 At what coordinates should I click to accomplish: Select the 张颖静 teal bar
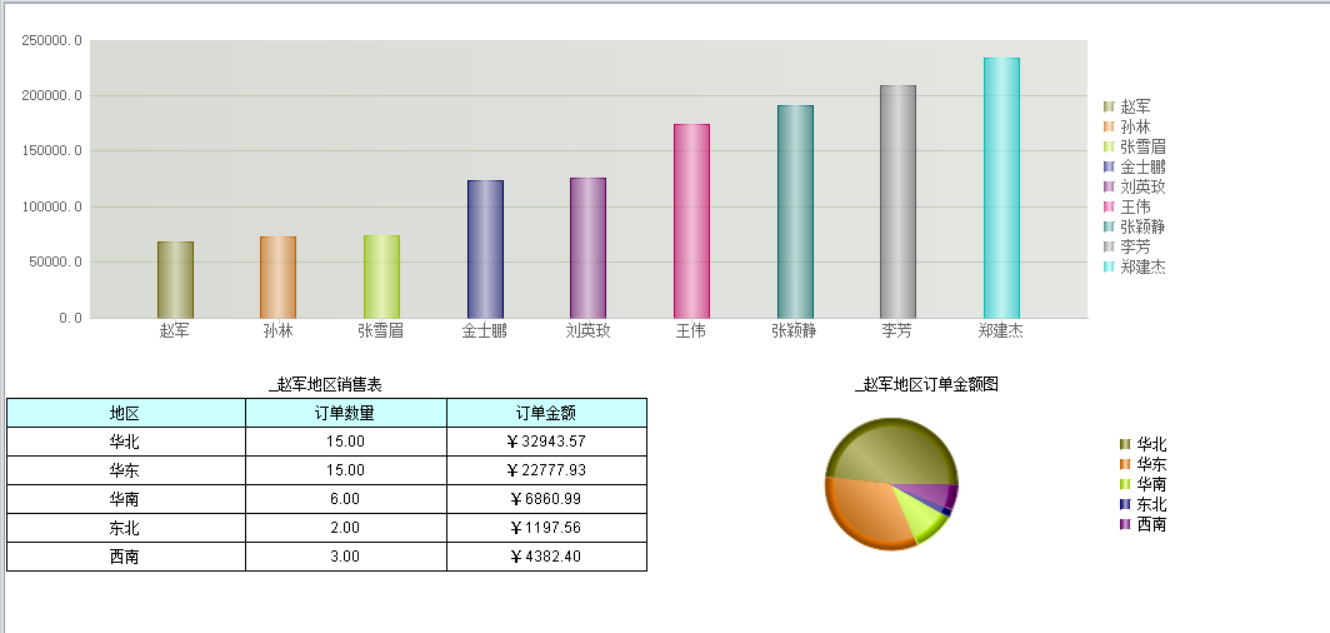pos(795,212)
